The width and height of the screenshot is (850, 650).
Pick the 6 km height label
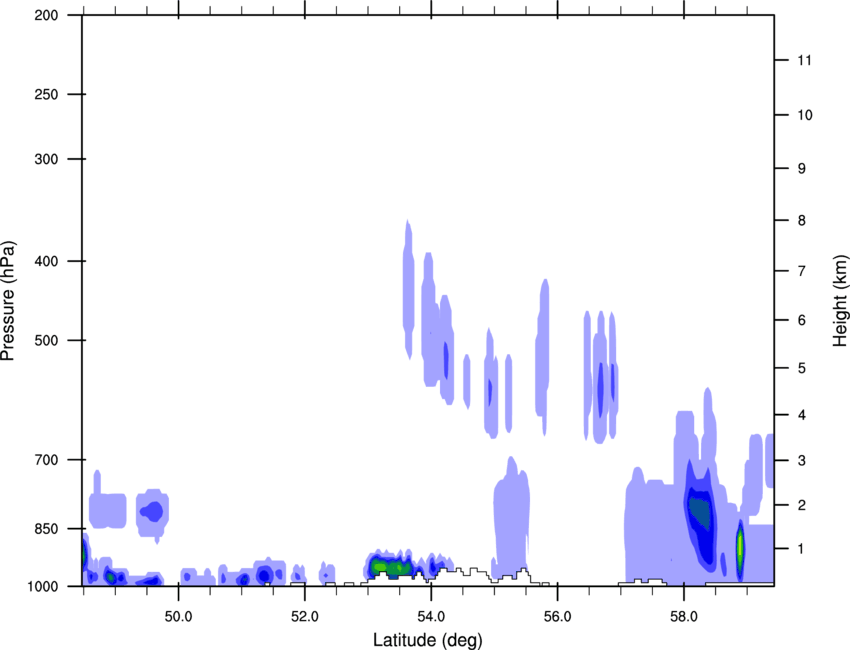point(802,320)
